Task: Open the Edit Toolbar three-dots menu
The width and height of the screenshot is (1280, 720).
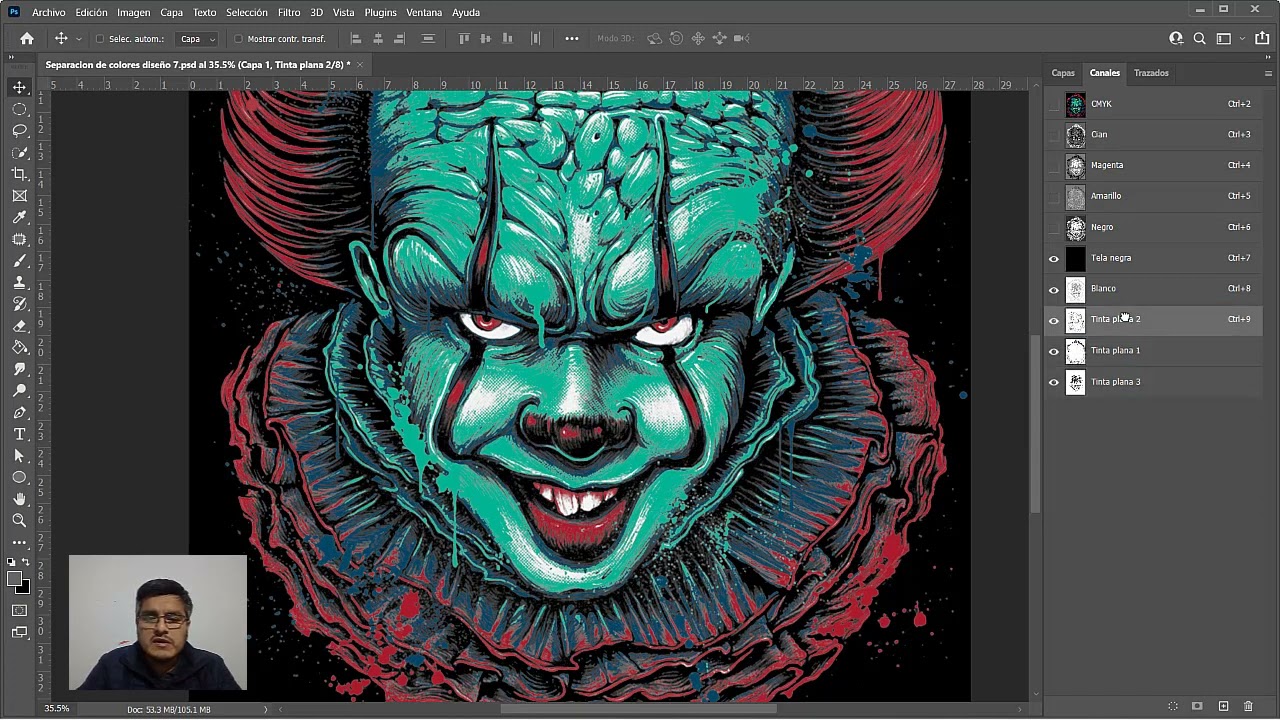Action: tap(19, 542)
